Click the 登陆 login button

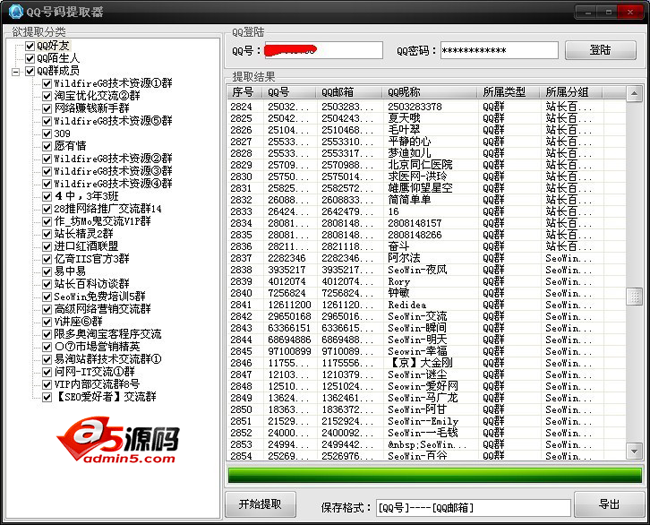tap(601, 50)
